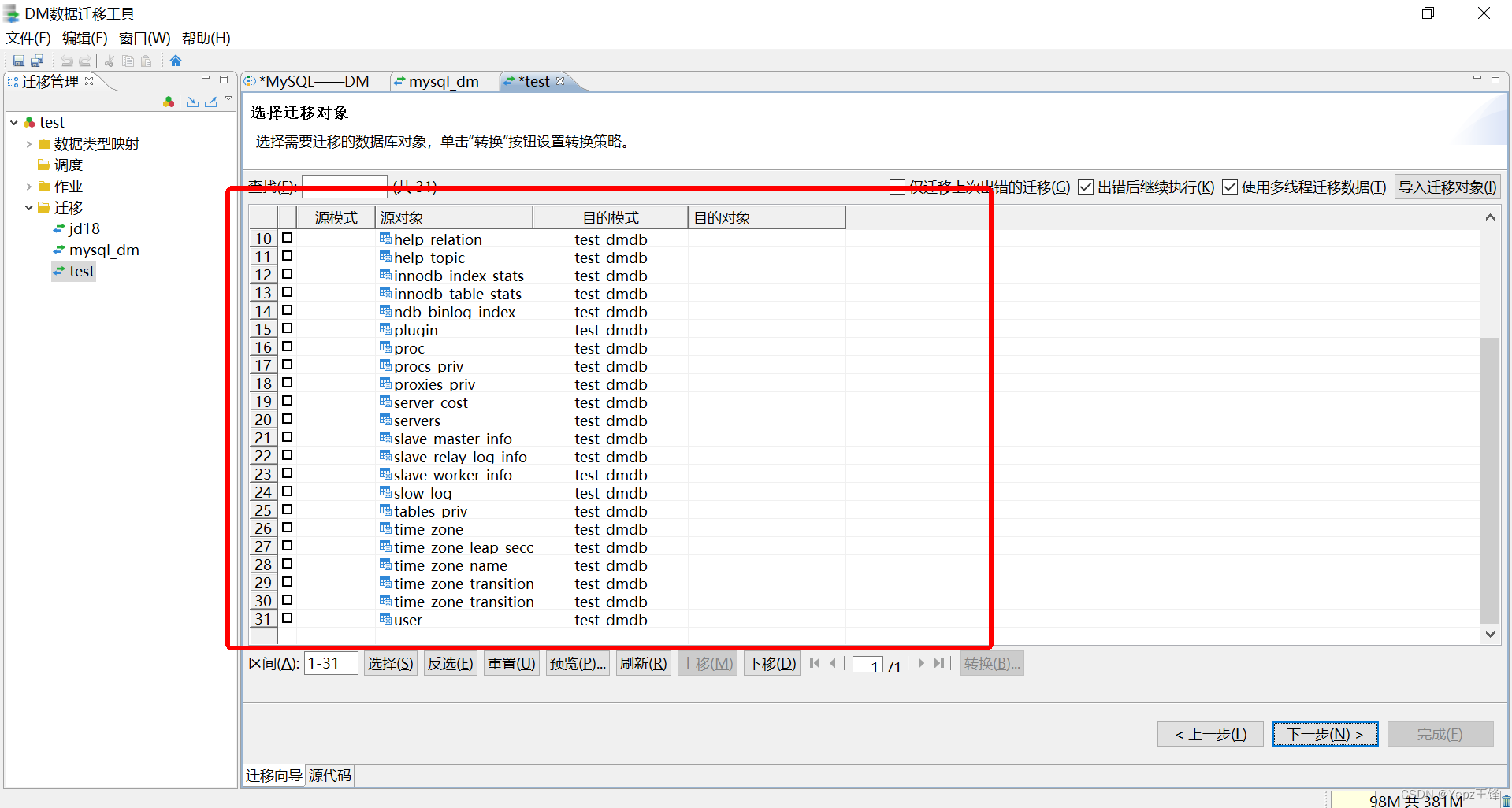Click the 预览(P)... button
Screen dimensions: 1512x808
tap(578, 664)
